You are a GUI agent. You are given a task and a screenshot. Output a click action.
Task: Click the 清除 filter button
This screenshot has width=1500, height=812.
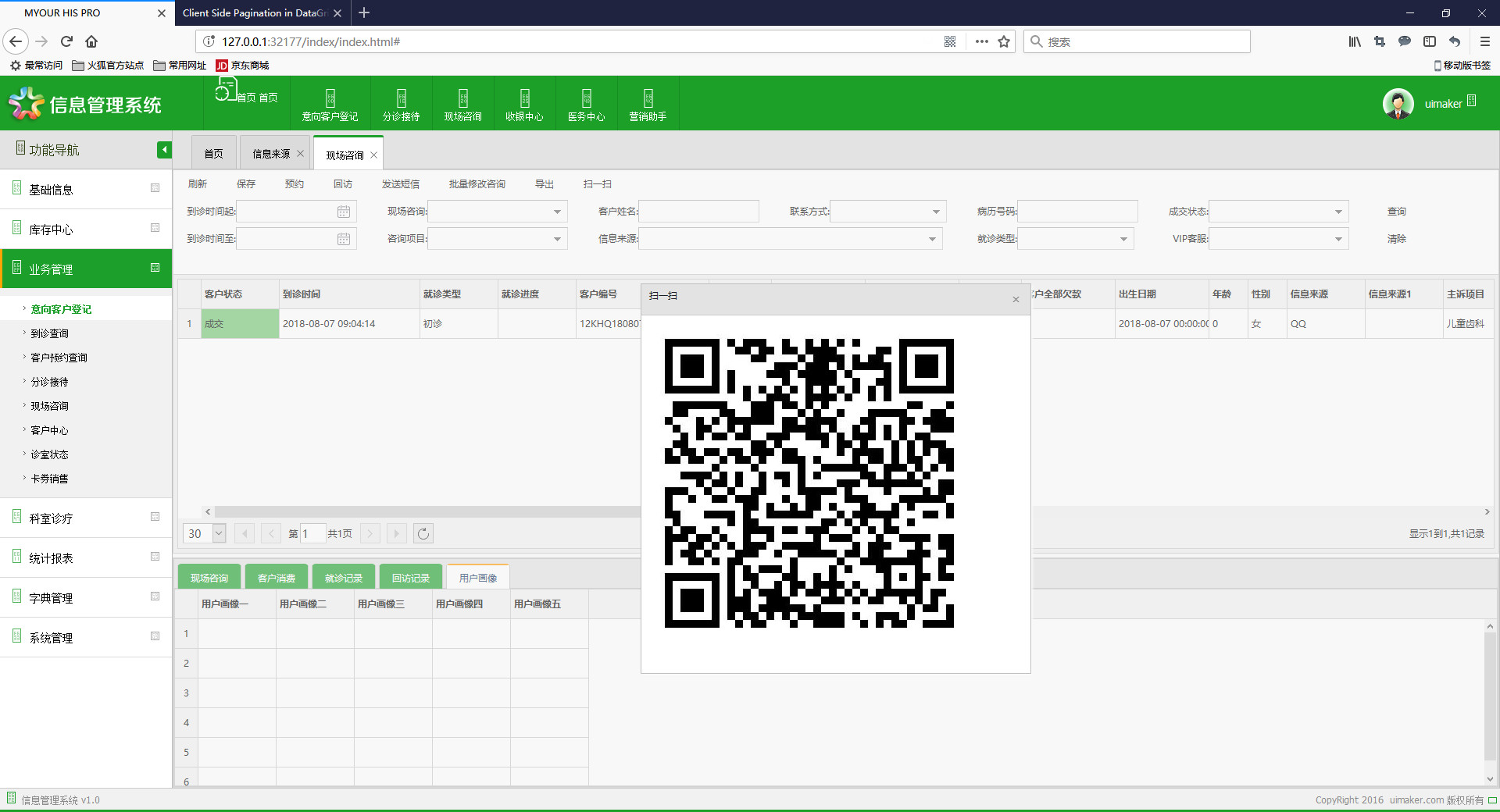(x=1397, y=239)
